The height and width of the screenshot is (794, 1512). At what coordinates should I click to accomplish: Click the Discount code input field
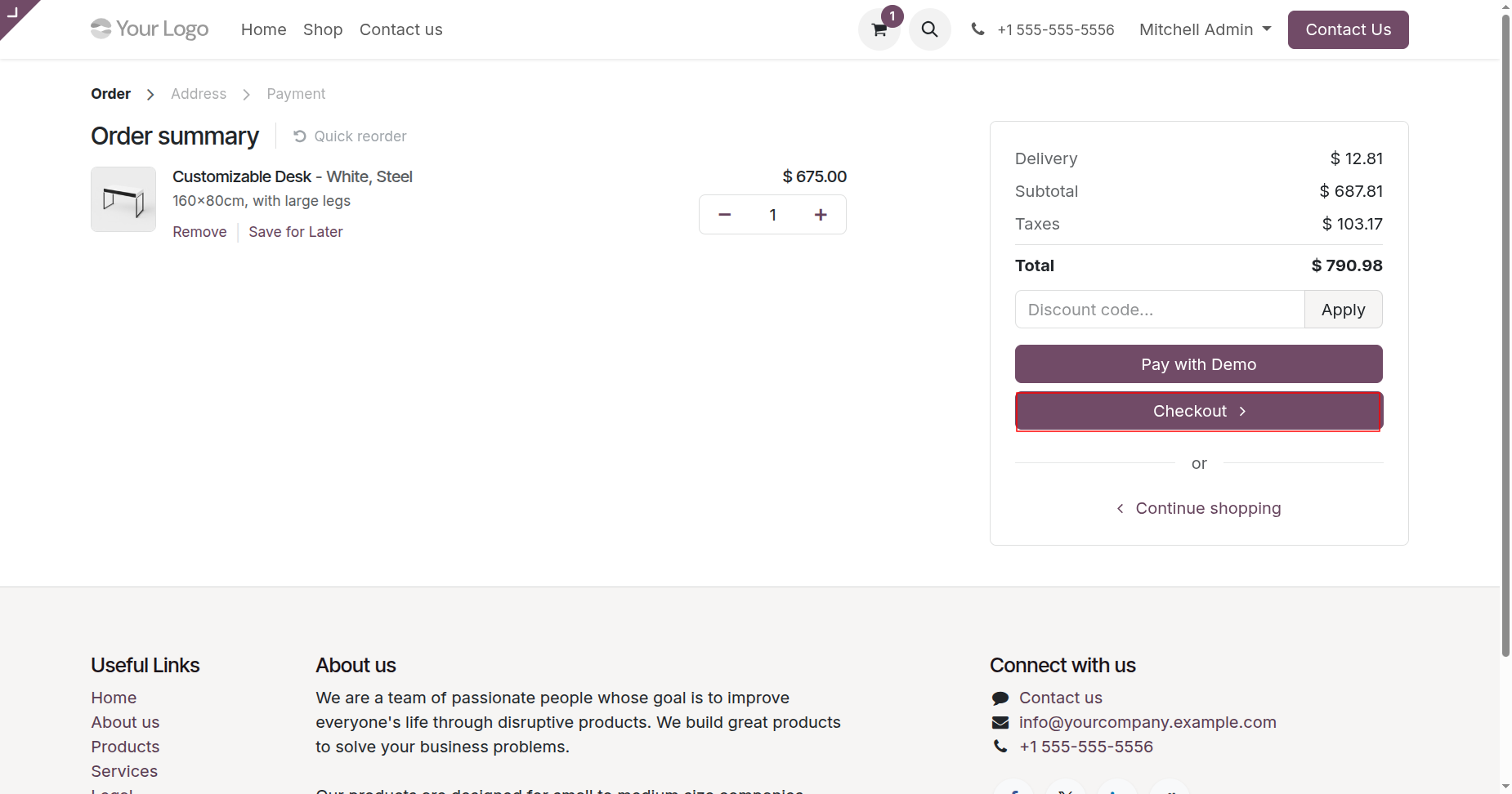point(1159,310)
